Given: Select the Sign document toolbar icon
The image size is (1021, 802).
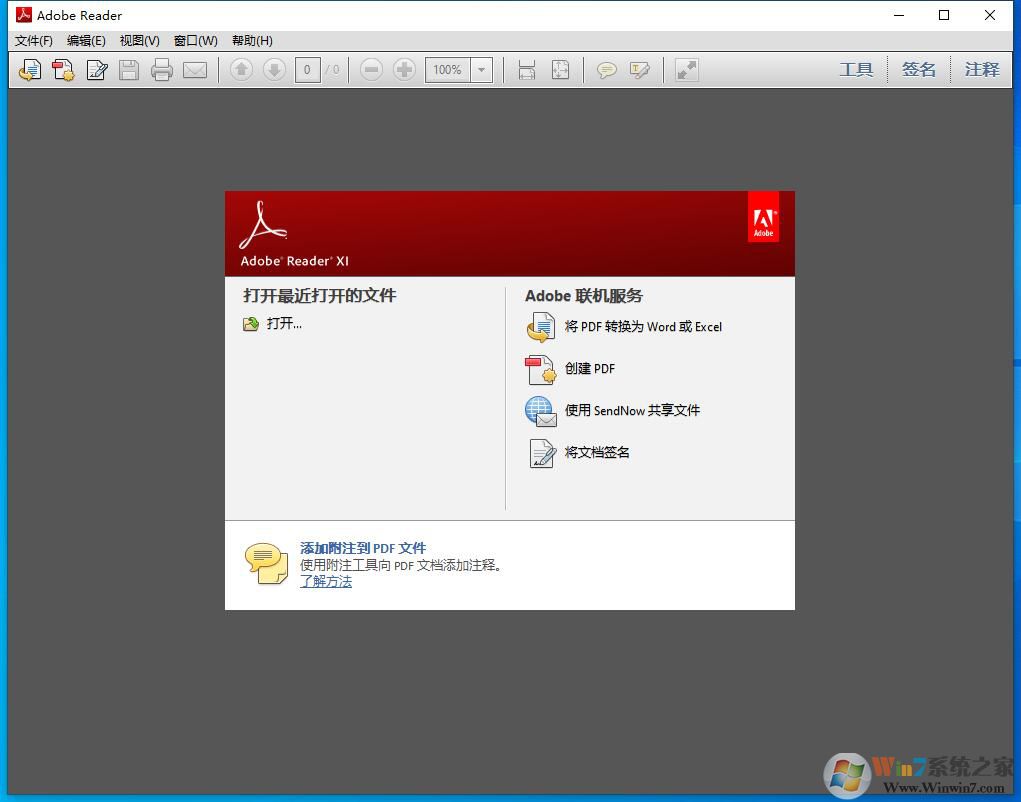Looking at the screenshot, I should click(96, 69).
